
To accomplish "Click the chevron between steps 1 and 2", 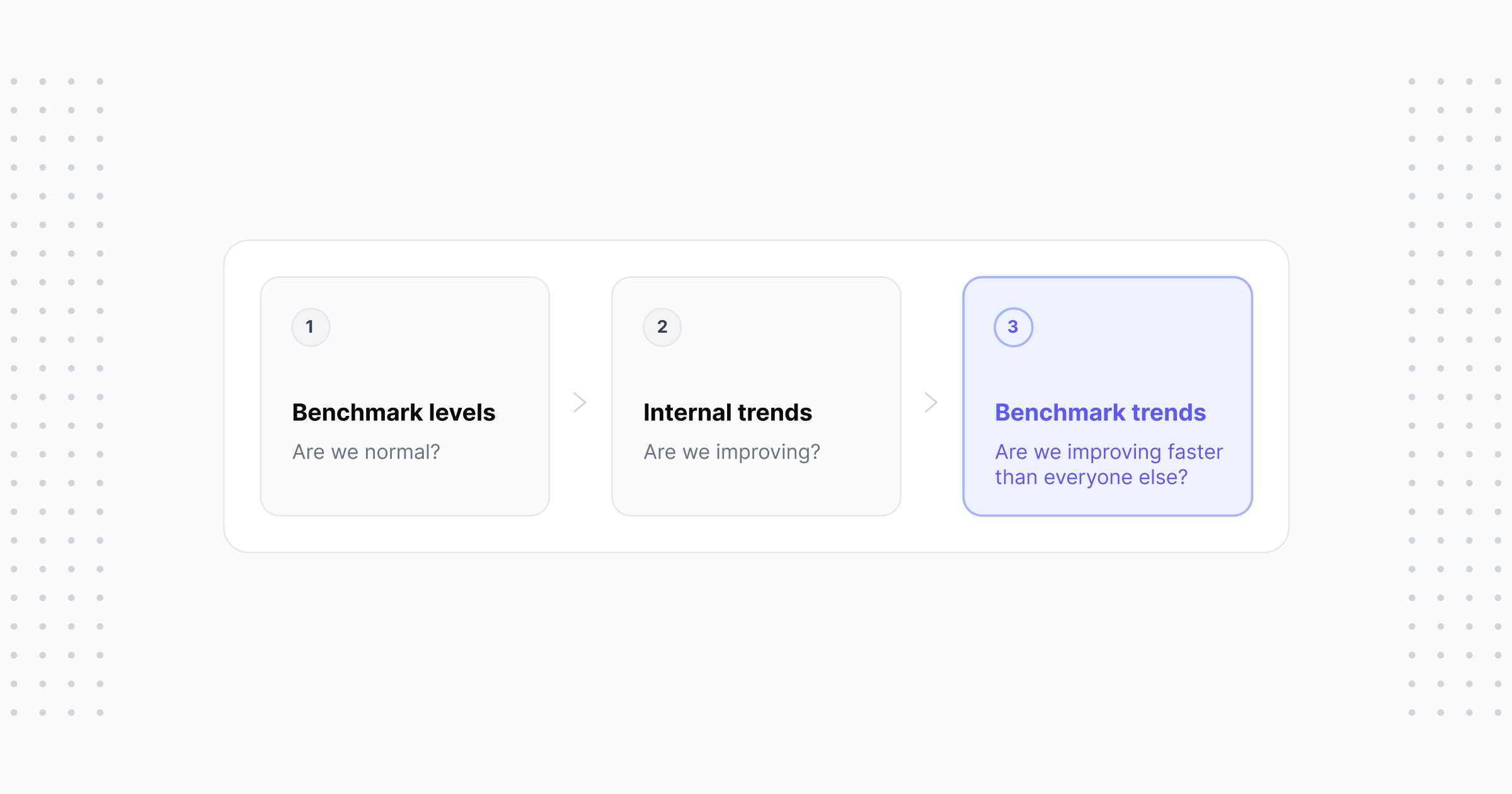I will [x=580, y=402].
